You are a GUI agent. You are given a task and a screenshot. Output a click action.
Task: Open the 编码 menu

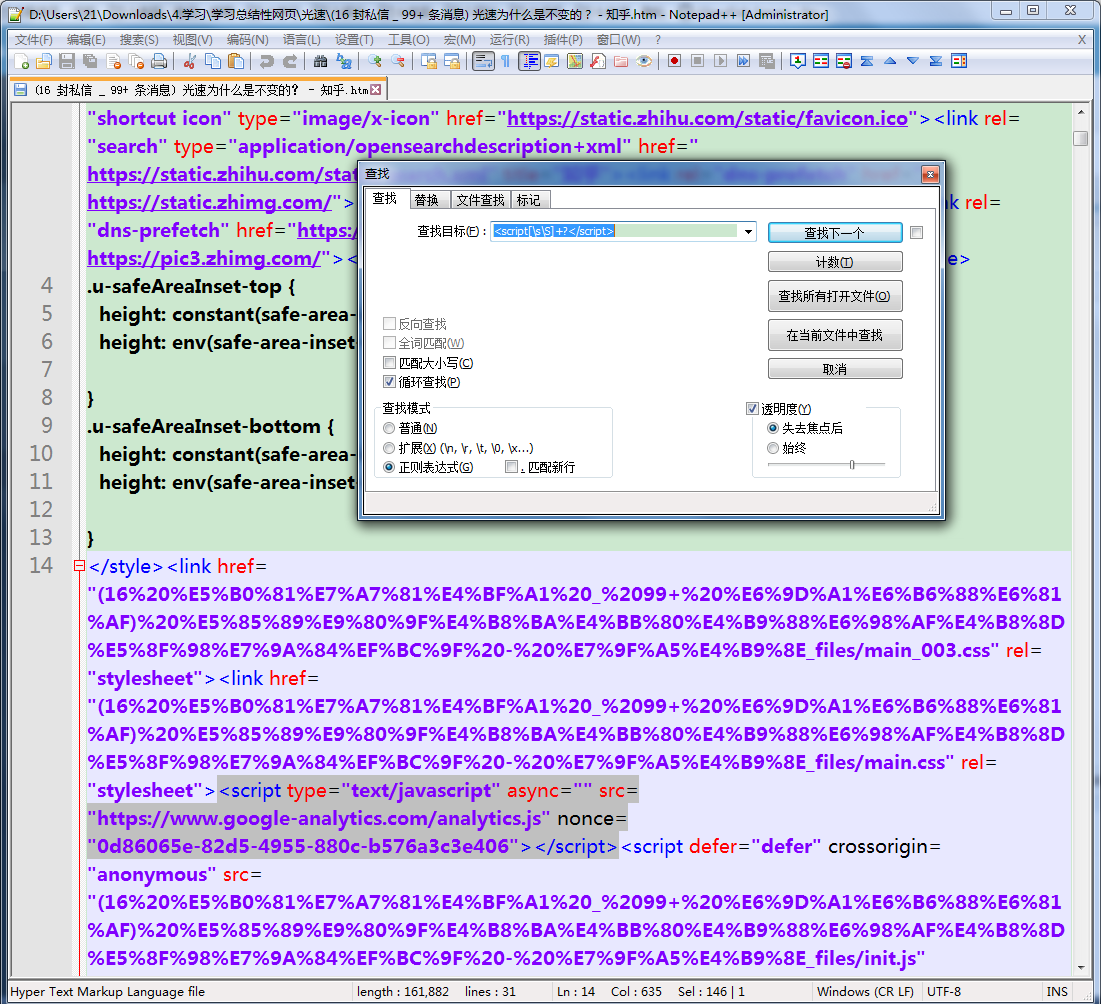(x=247, y=40)
